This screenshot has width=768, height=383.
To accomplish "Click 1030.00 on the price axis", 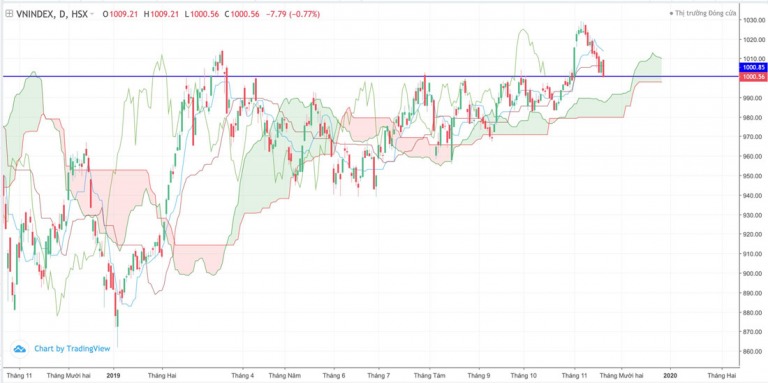I will coord(754,20).
